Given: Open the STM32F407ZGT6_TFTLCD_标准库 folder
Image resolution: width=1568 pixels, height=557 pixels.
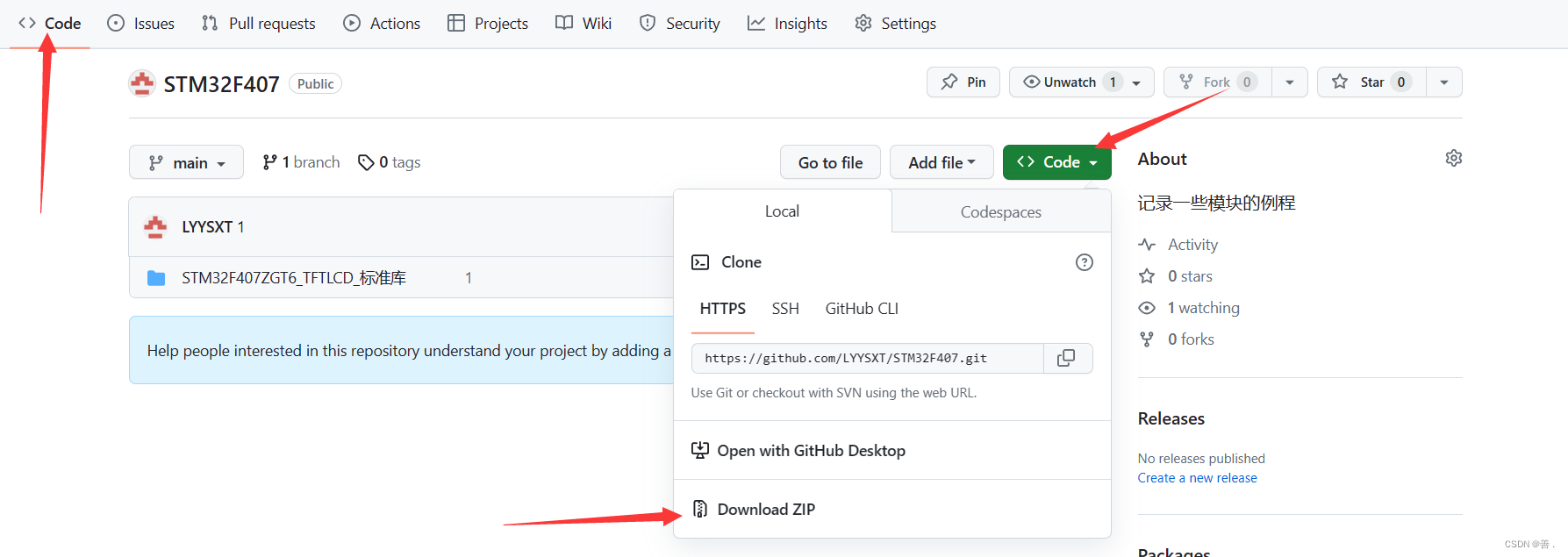Looking at the screenshot, I should tap(294, 278).
